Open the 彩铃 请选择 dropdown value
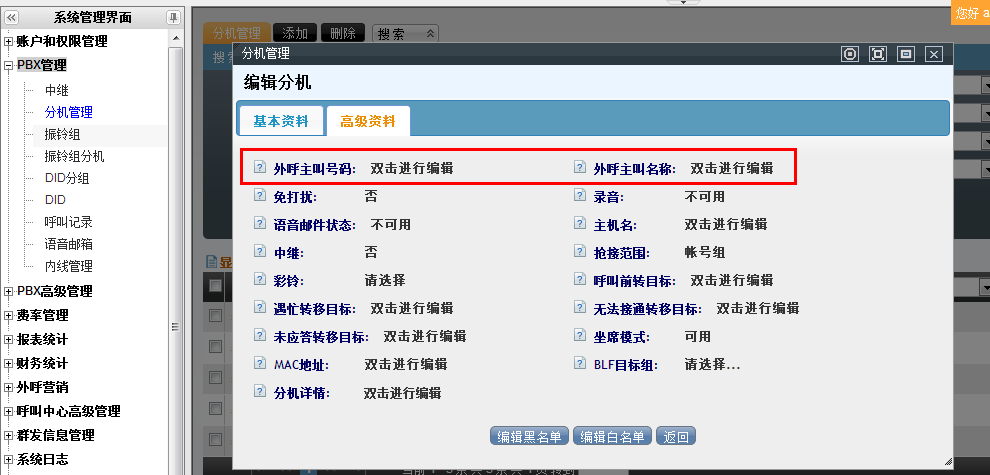Screen dimensions: 990x475 coord(384,280)
